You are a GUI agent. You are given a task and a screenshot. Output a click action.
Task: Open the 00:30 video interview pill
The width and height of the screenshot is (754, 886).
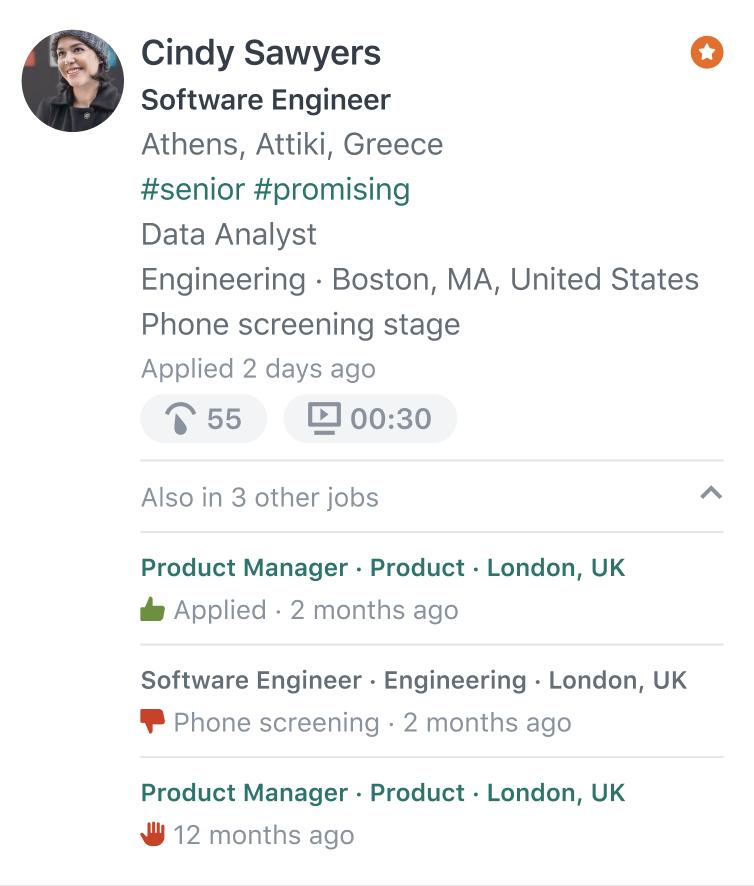click(x=370, y=419)
